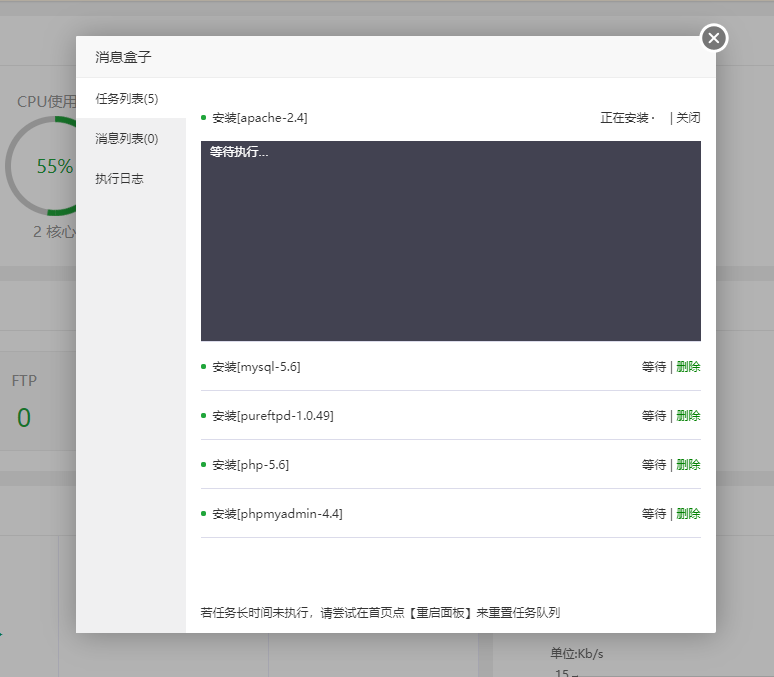Click the 正在安装 status text

pyautogui.click(x=624, y=118)
